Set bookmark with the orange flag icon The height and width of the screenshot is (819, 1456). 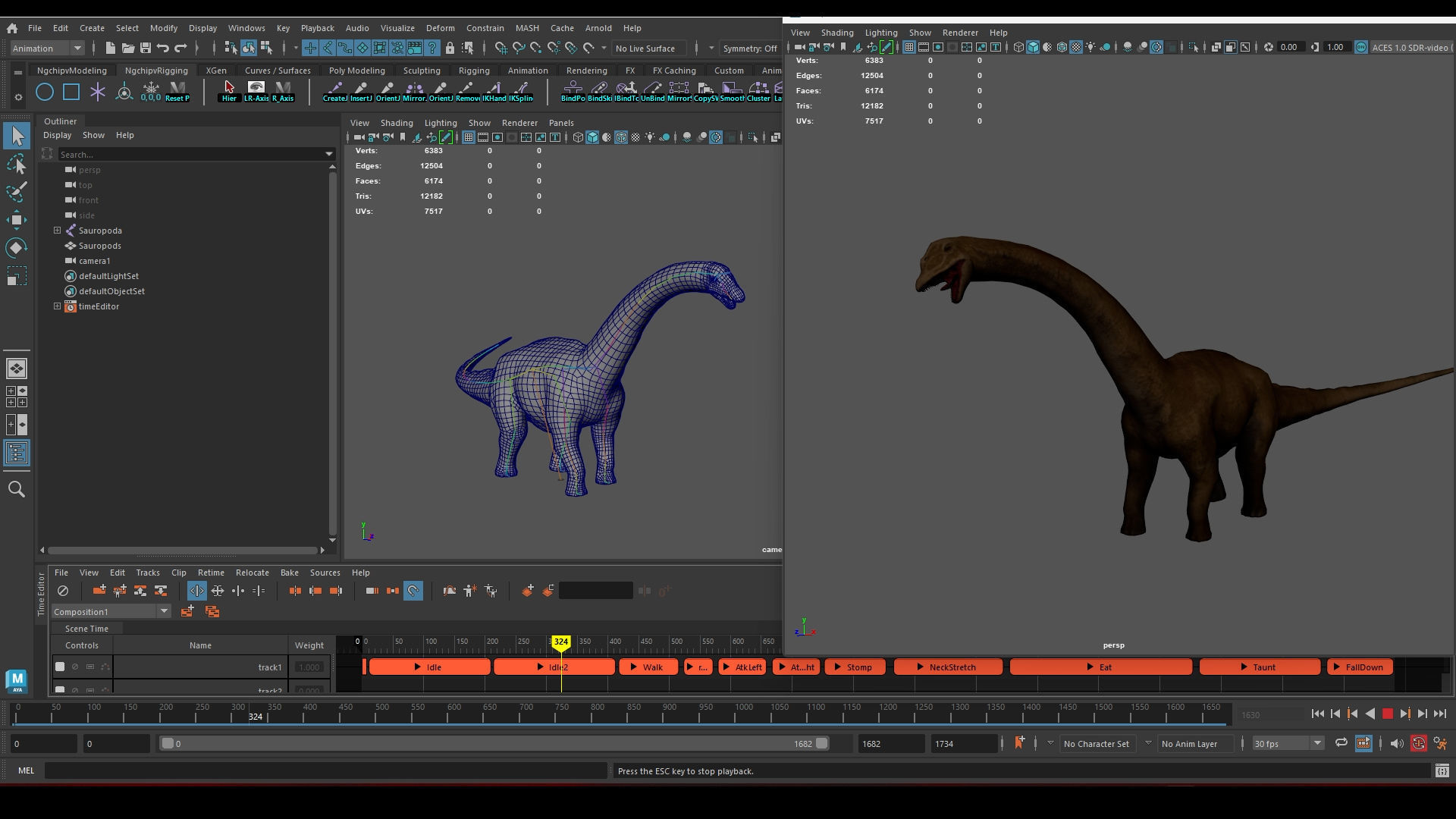1019,743
